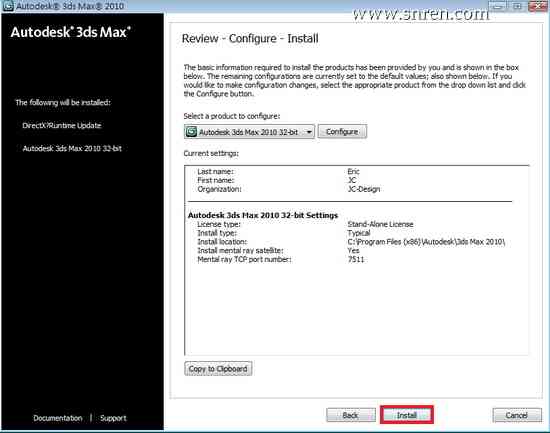
Task: Click the Autodesk 3ds Max logo
Action: [x=71, y=32]
